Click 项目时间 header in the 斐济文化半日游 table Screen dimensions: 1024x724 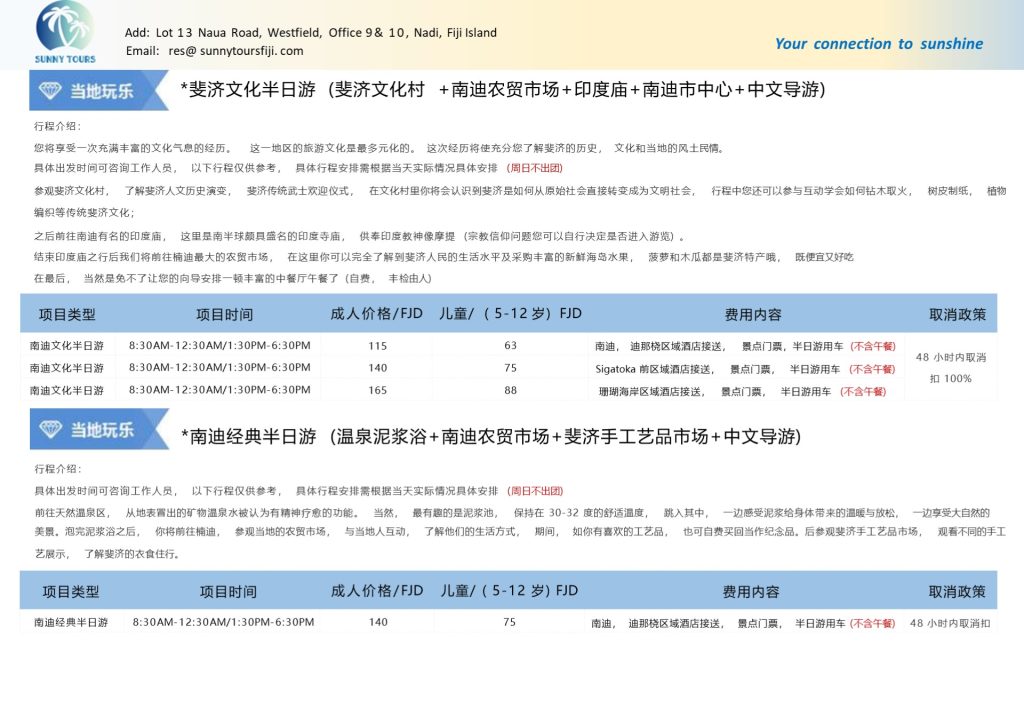[x=225, y=315]
